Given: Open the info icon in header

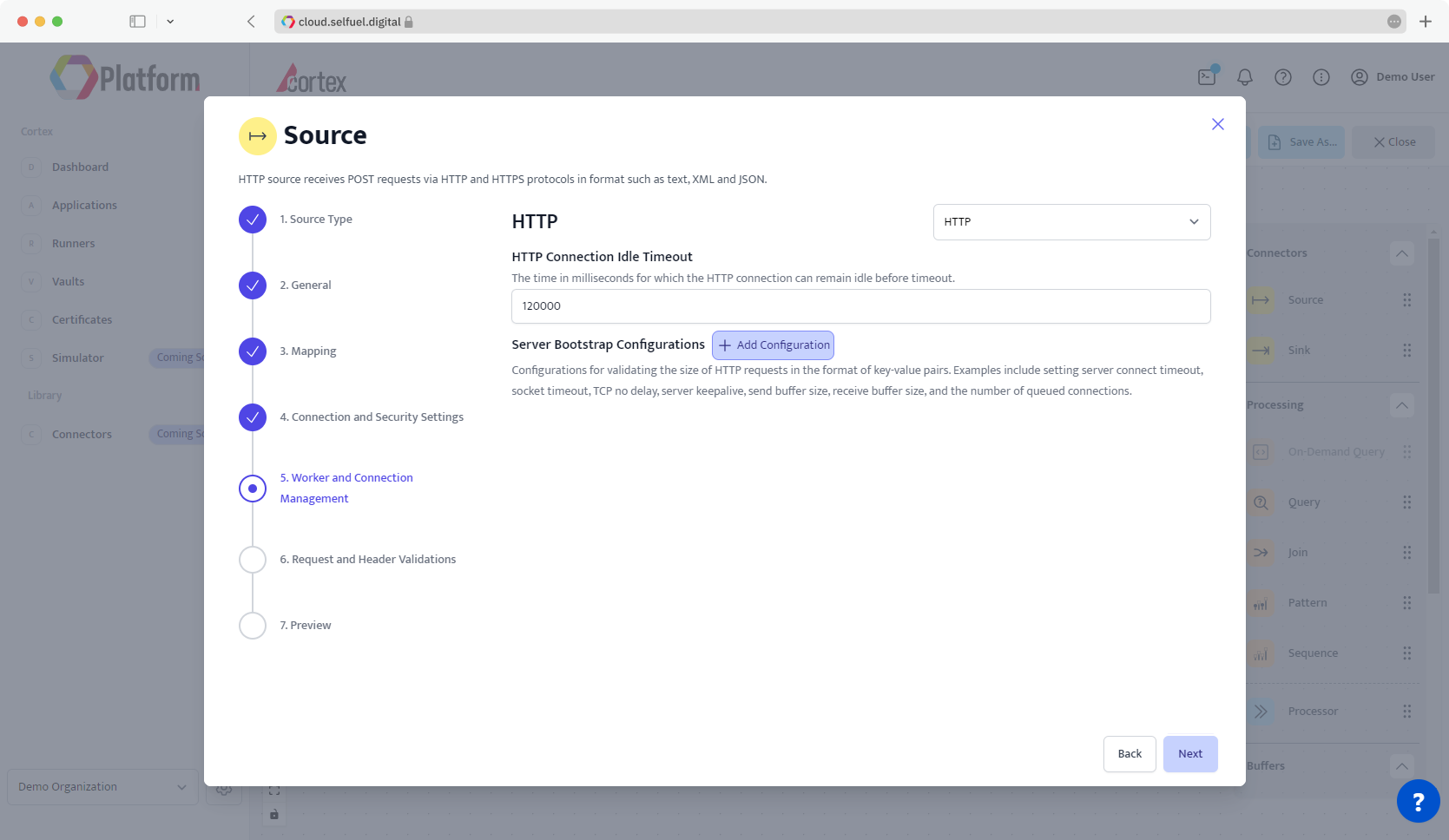Looking at the screenshot, I should click(1321, 77).
